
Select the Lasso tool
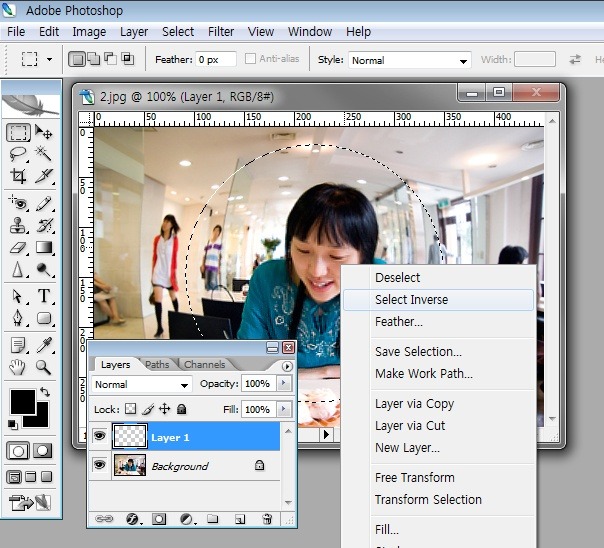pyautogui.click(x=18, y=154)
